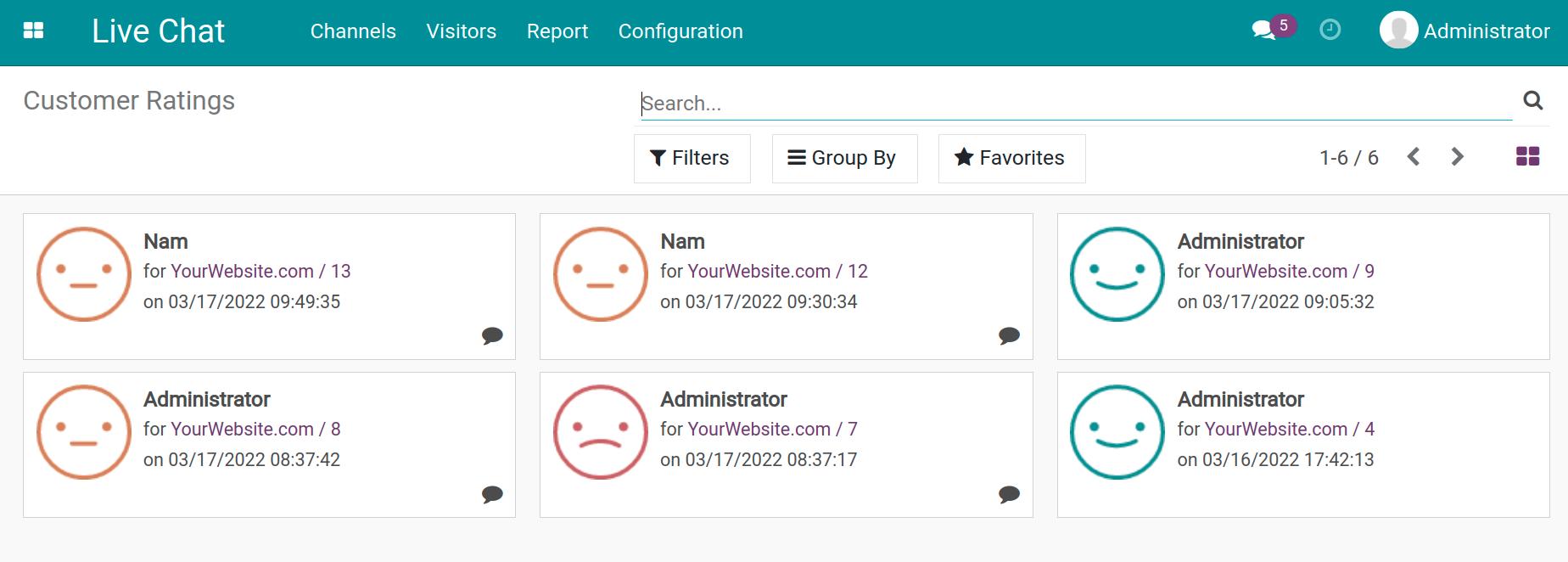1568x562 pixels.
Task: Switch to kanban view icon
Action: 1527,157
